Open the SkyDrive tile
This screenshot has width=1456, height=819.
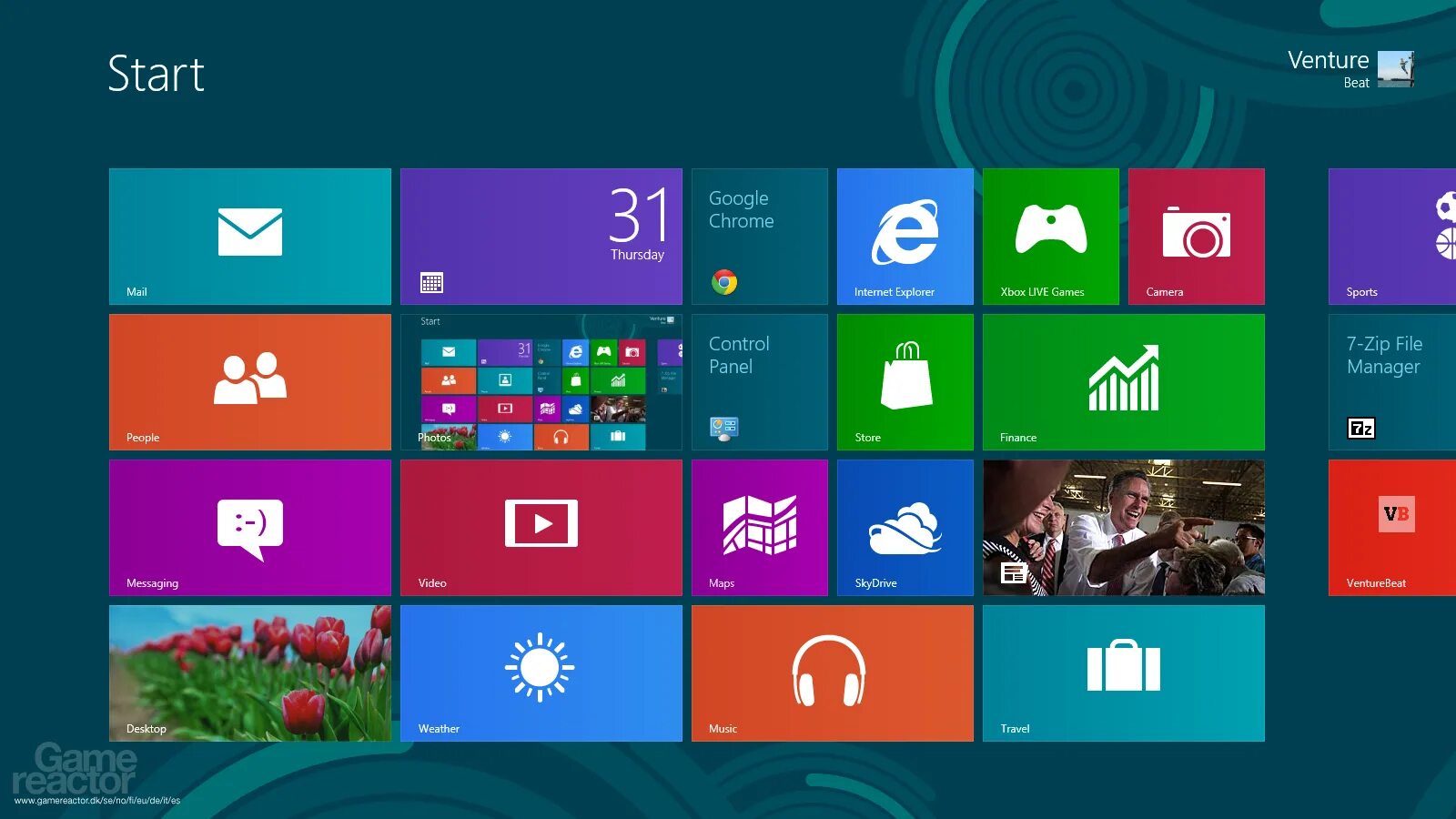[x=905, y=528]
